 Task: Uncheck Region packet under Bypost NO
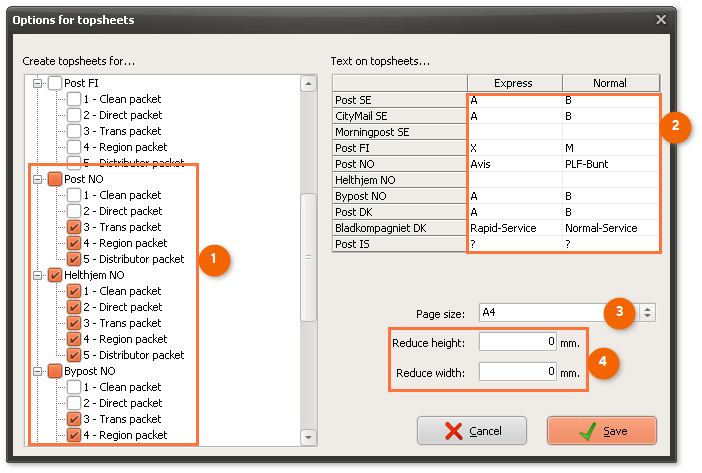(x=74, y=435)
